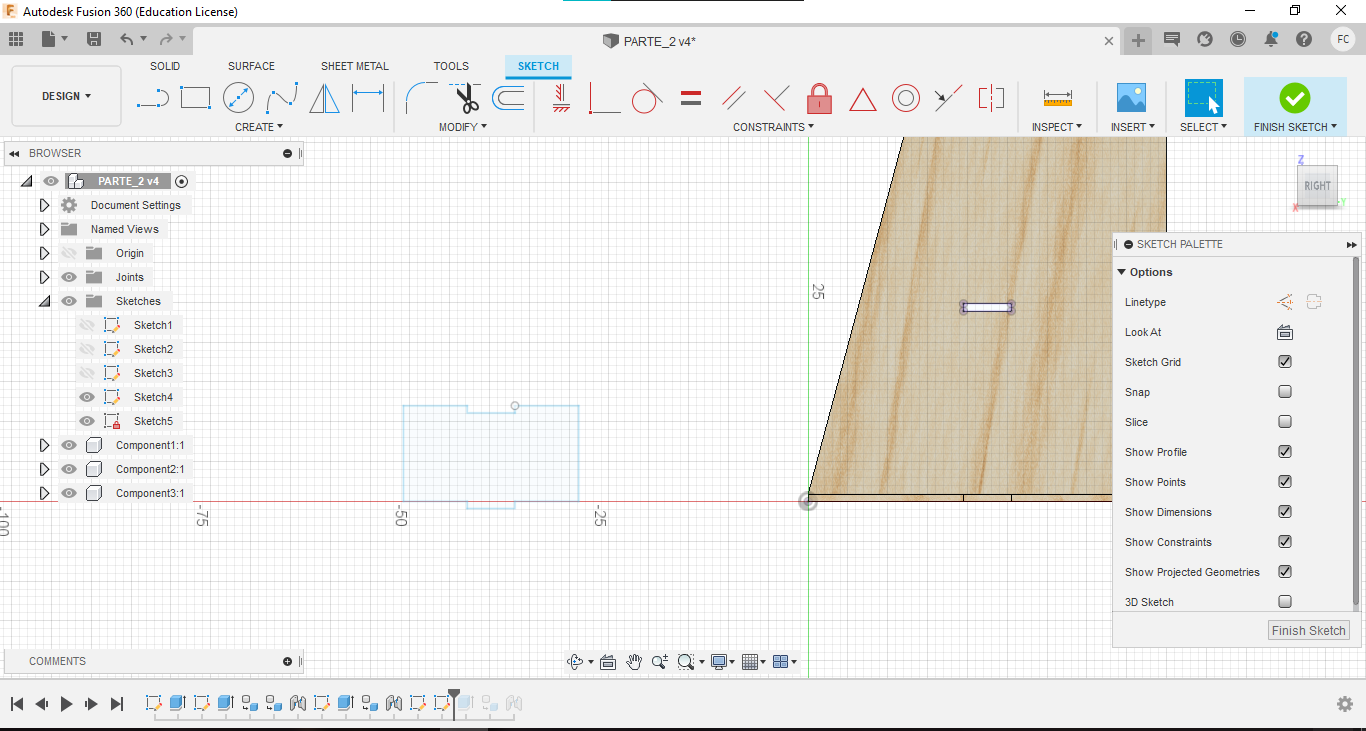The height and width of the screenshot is (731, 1366).
Task: Select the Sketch Dimension tool
Action: [x=368, y=98]
